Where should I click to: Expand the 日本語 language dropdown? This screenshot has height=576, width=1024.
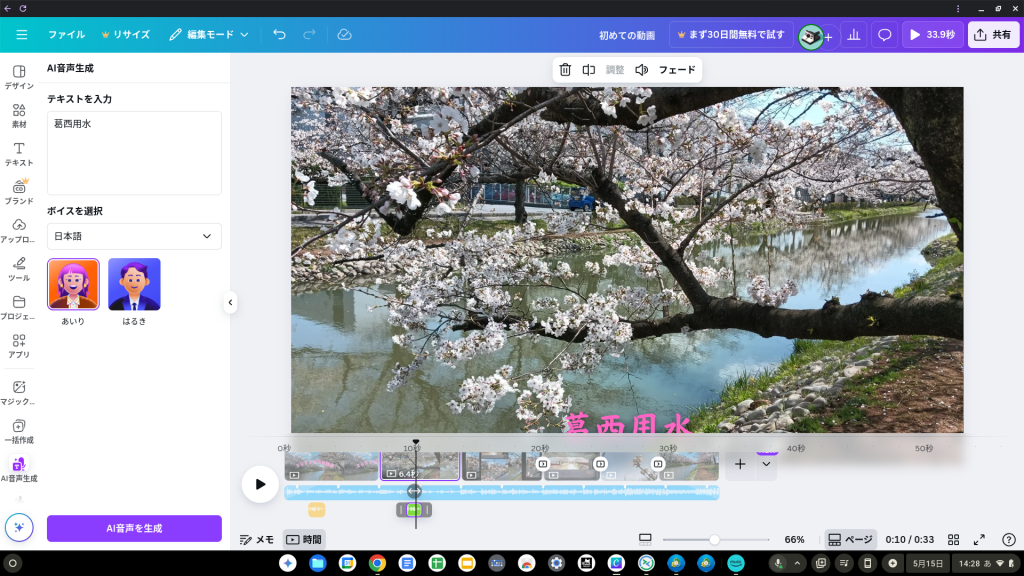tap(134, 236)
